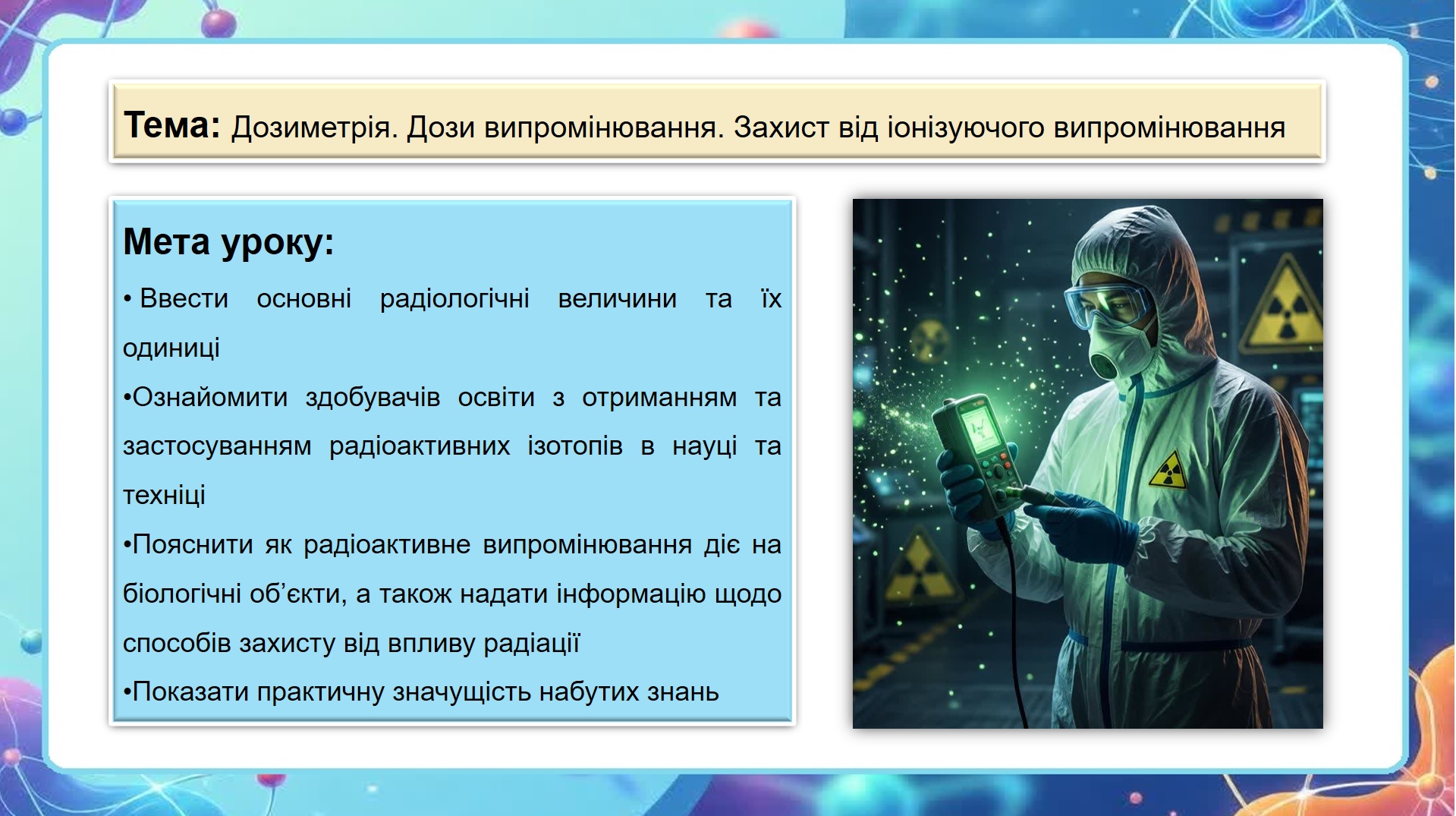
Task: Select the bullet "Показати практичну значущість набутих знань"
Action: 421,692
